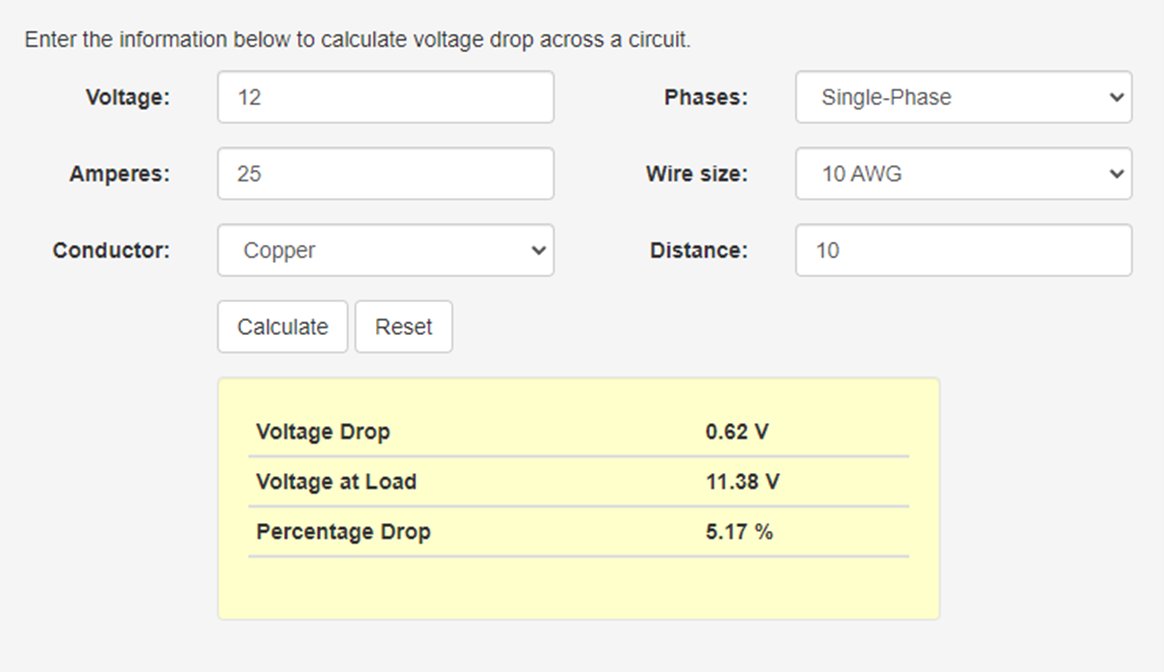Click the Voltage at Load value 11.38 V

(742, 482)
